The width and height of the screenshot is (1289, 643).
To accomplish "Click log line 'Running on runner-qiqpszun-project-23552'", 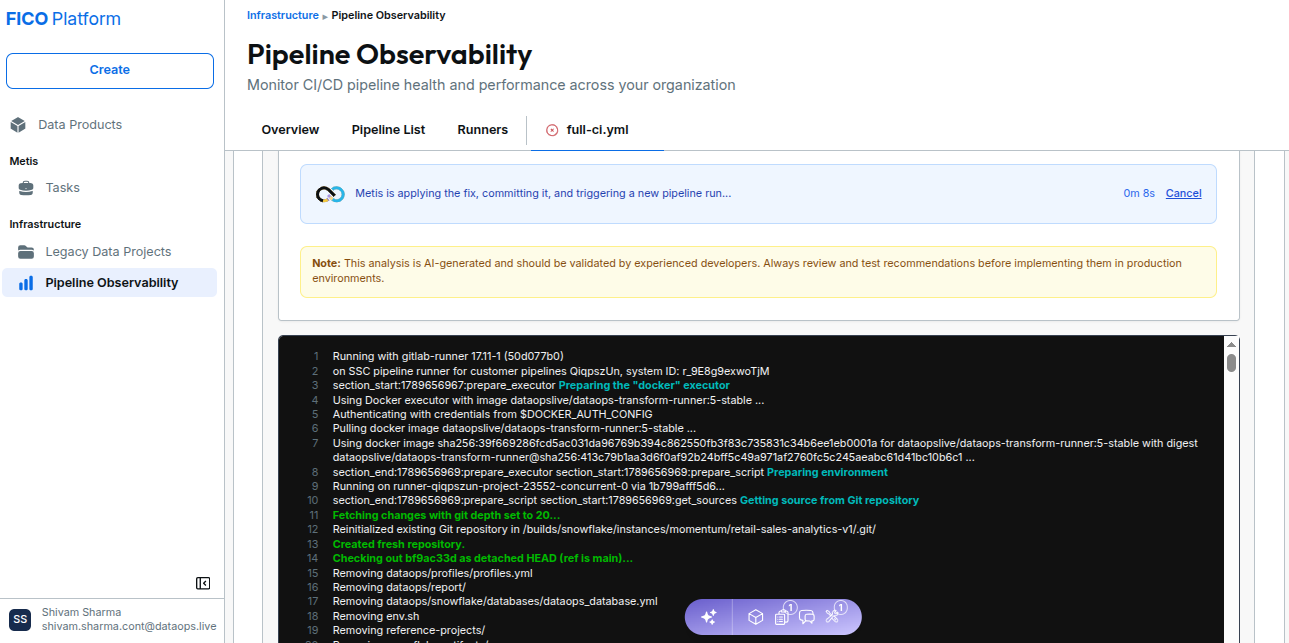I will (529, 486).
